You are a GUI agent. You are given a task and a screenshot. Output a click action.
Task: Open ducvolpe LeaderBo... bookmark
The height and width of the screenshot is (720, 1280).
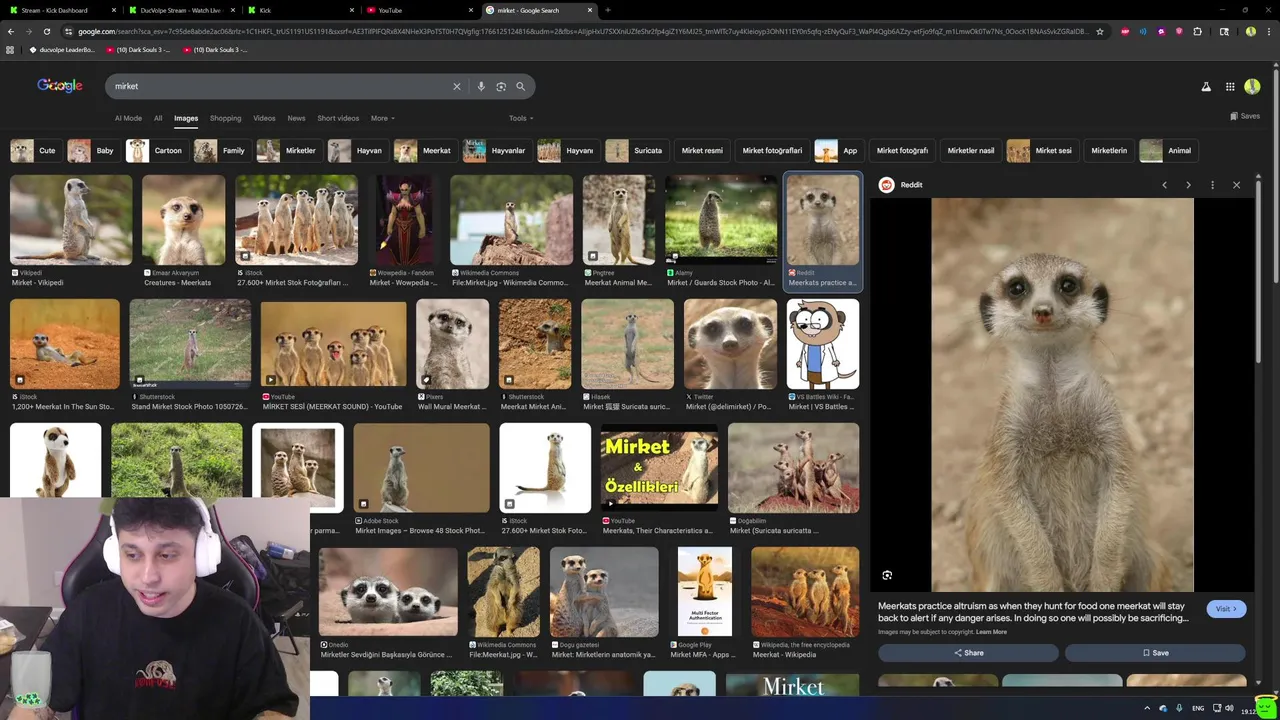pos(62,49)
